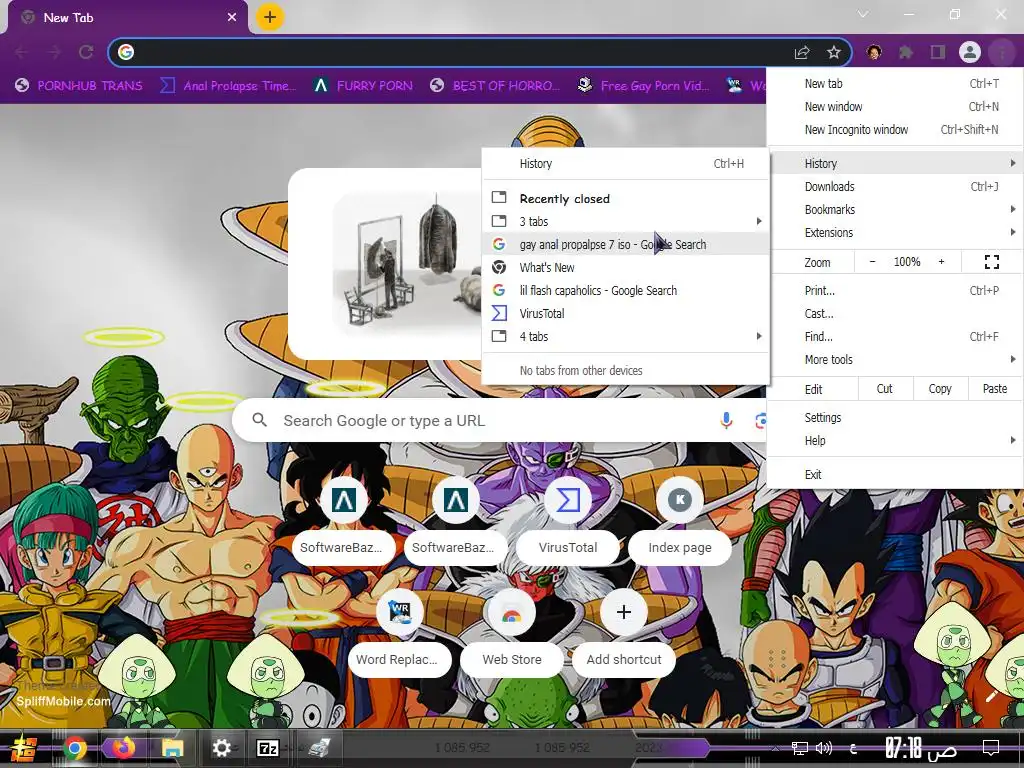The width and height of the screenshot is (1024, 768).
Task: Click the Add shortcut plus tile
Action: (624, 634)
